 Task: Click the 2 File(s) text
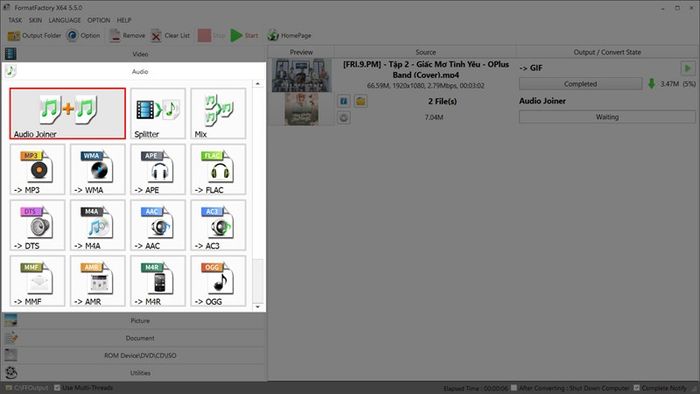click(442, 101)
